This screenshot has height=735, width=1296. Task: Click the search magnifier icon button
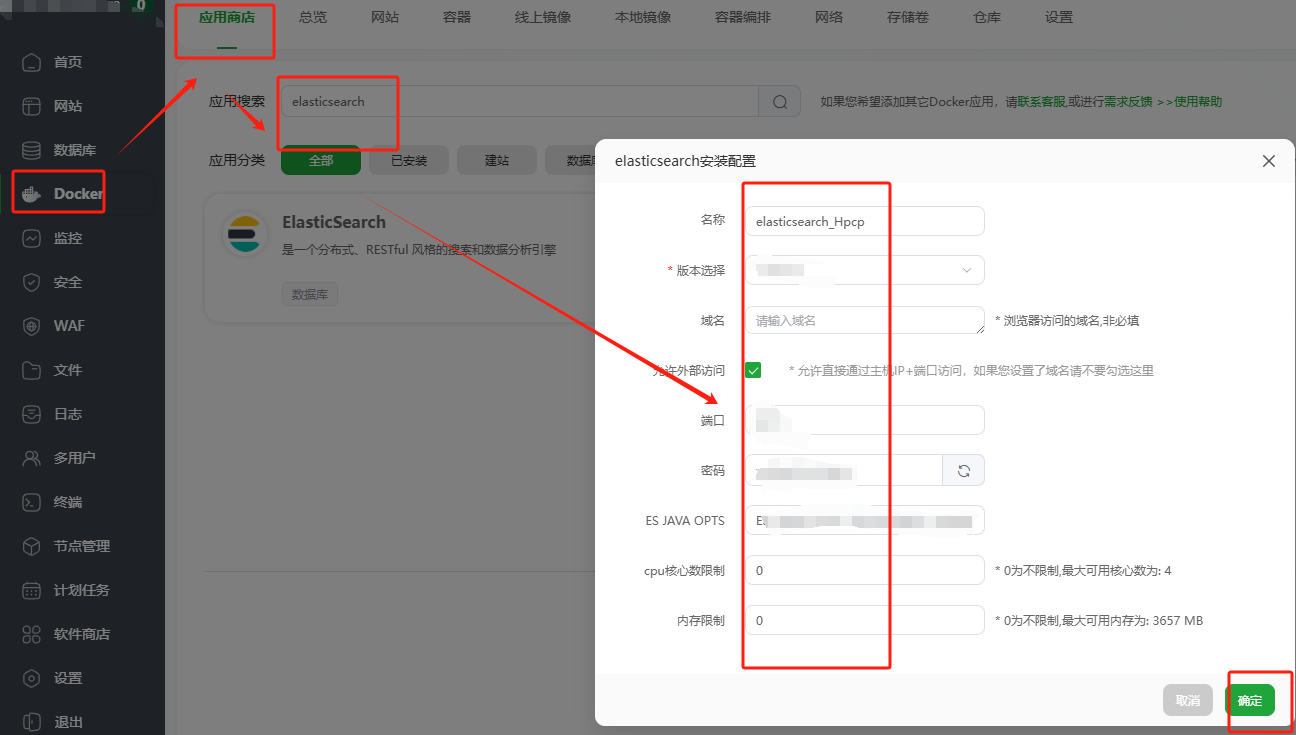[x=780, y=101]
